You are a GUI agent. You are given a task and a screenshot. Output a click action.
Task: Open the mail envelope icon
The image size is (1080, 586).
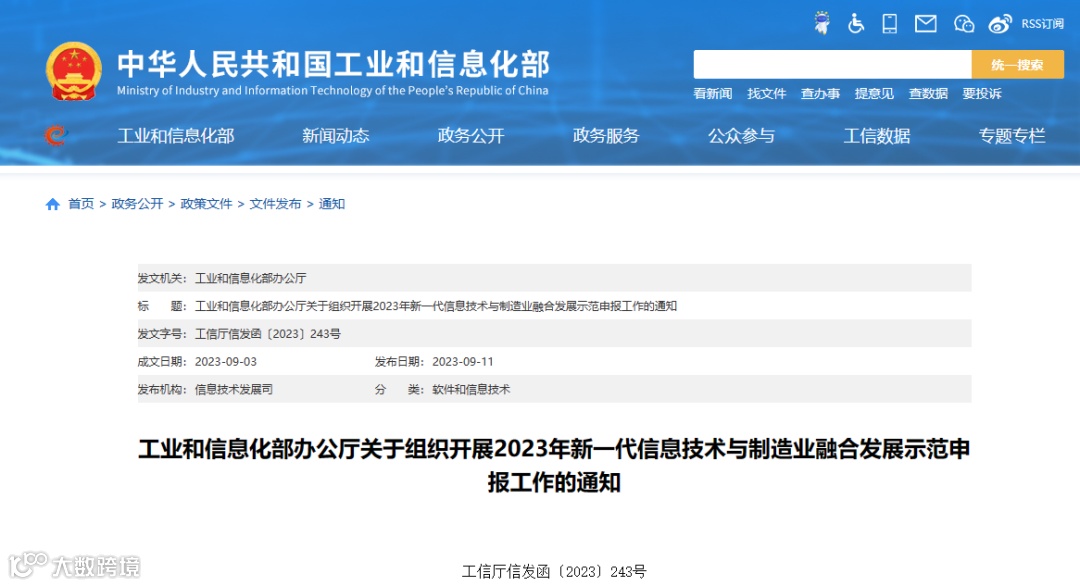[925, 23]
